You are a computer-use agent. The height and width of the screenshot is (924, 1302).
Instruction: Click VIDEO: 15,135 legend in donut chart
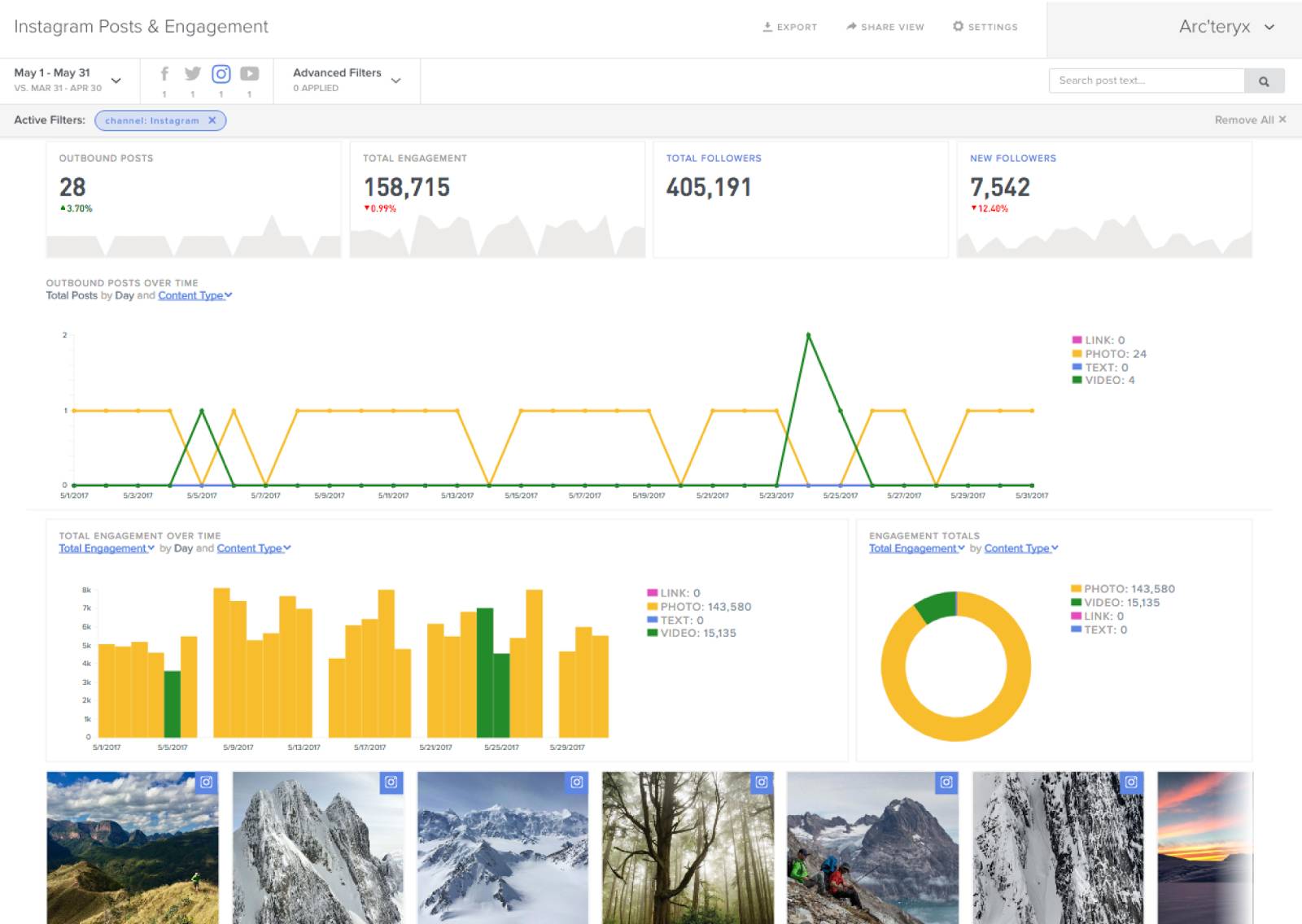tap(1116, 603)
